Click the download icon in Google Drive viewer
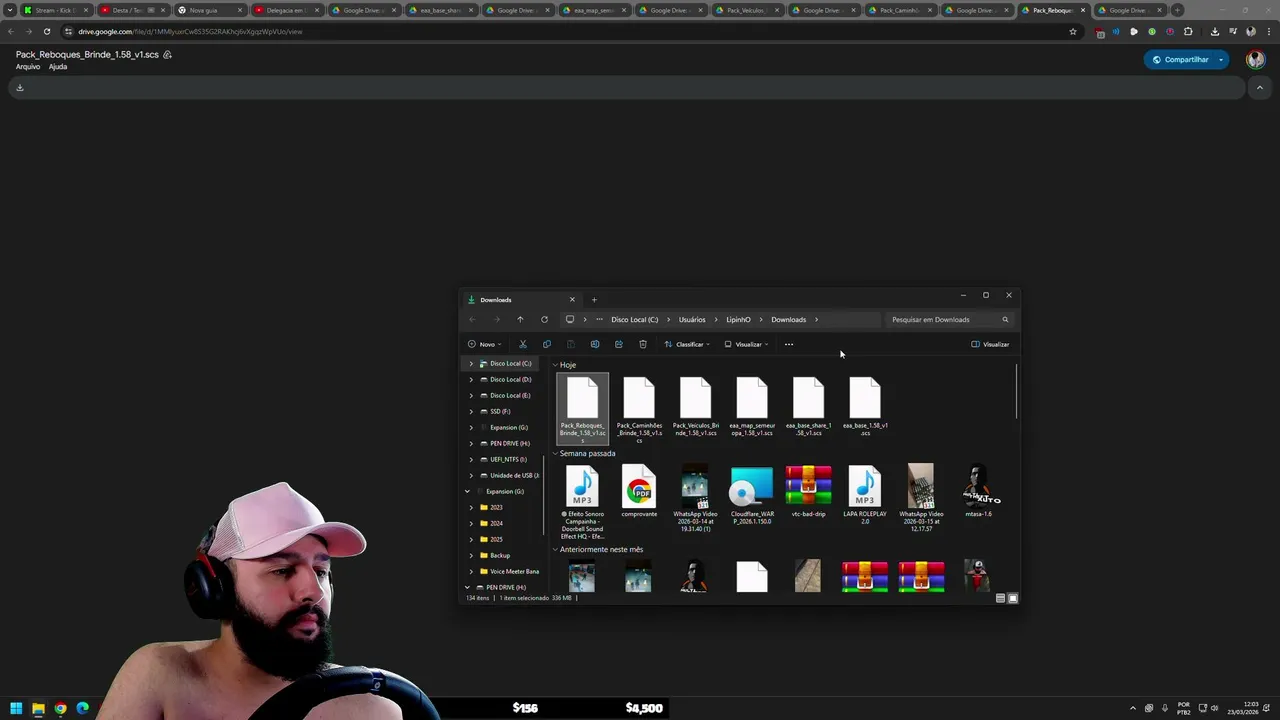Image resolution: width=1280 pixels, height=720 pixels. (19, 87)
